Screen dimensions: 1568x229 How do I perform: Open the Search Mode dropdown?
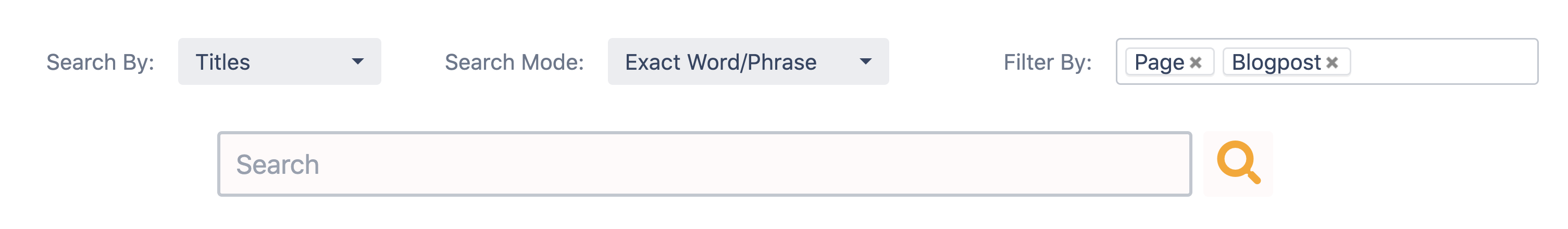click(x=748, y=62)
